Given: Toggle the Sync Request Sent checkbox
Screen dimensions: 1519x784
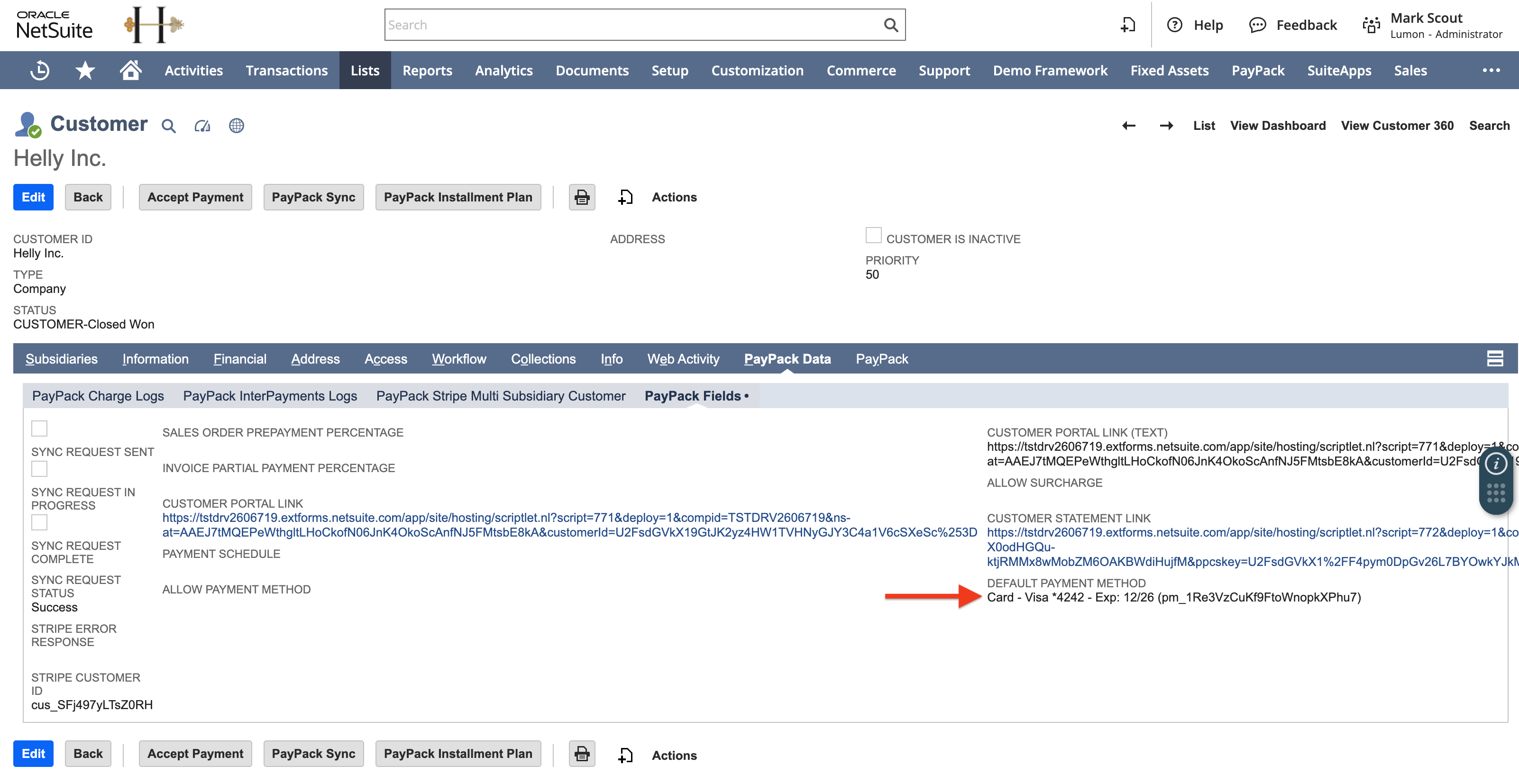Looking at the screenshot, I should coord(39,428).
